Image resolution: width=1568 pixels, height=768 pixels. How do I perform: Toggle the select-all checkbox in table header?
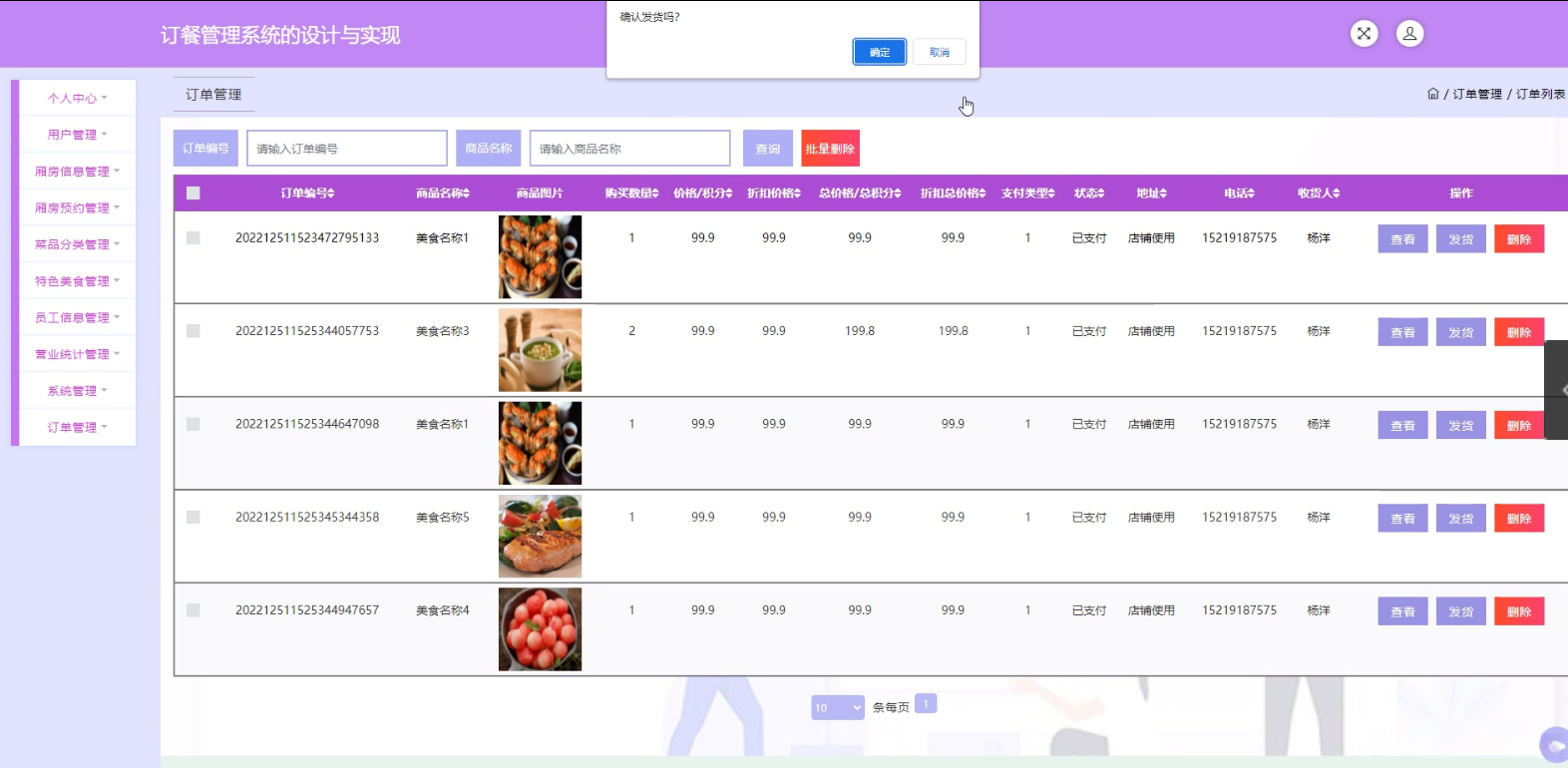point(194,193)
